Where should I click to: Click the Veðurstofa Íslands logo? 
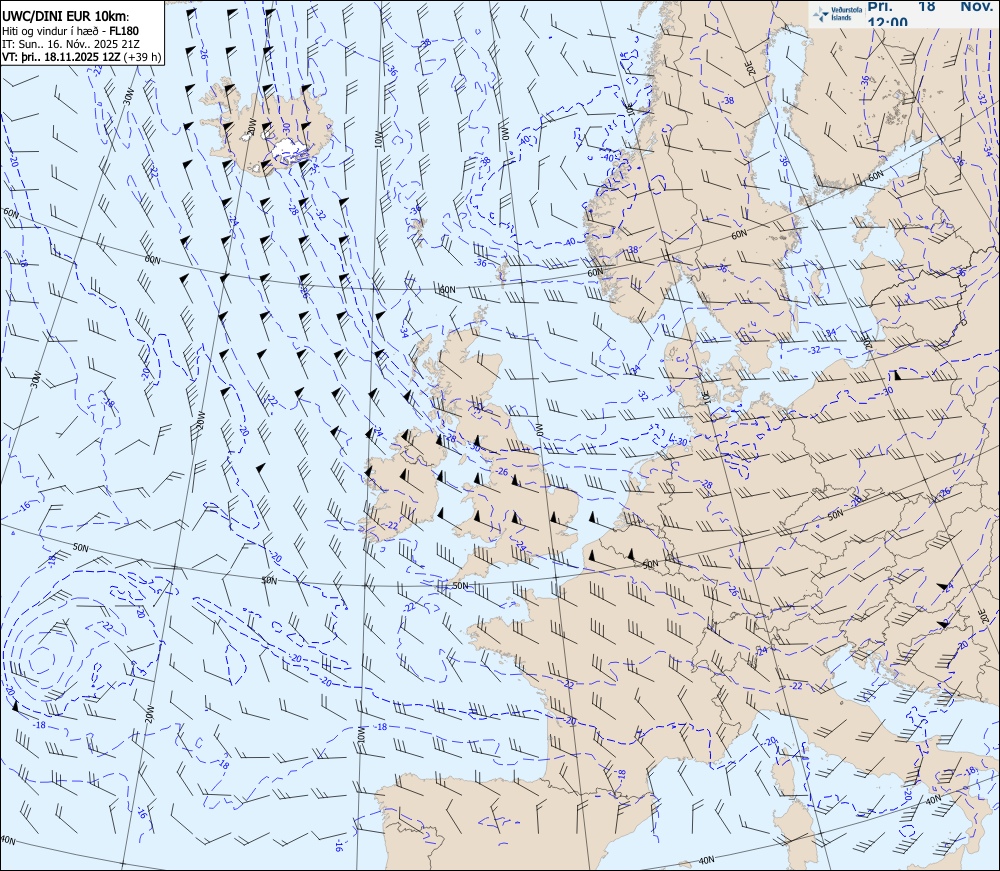coord(837,13)
